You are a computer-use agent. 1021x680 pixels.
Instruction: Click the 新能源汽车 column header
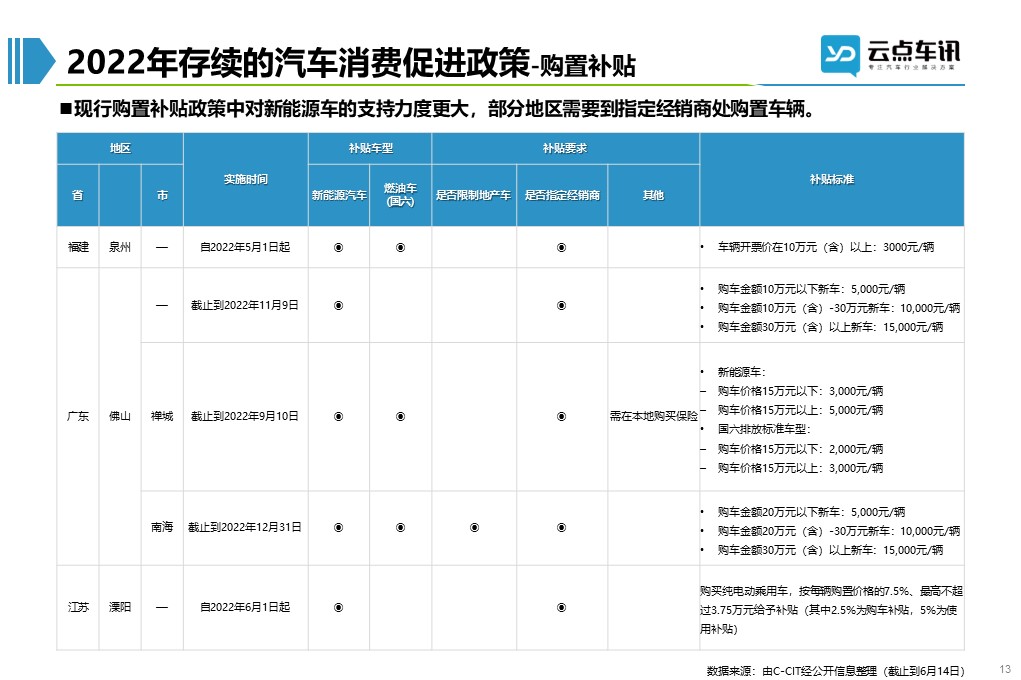pyautogui.click(x=339, y=195)
